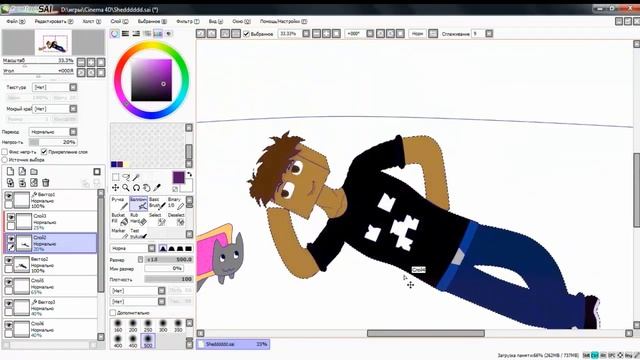Delete the selected layer with trash icon
The image size is (640, 360).
[46, 183]
